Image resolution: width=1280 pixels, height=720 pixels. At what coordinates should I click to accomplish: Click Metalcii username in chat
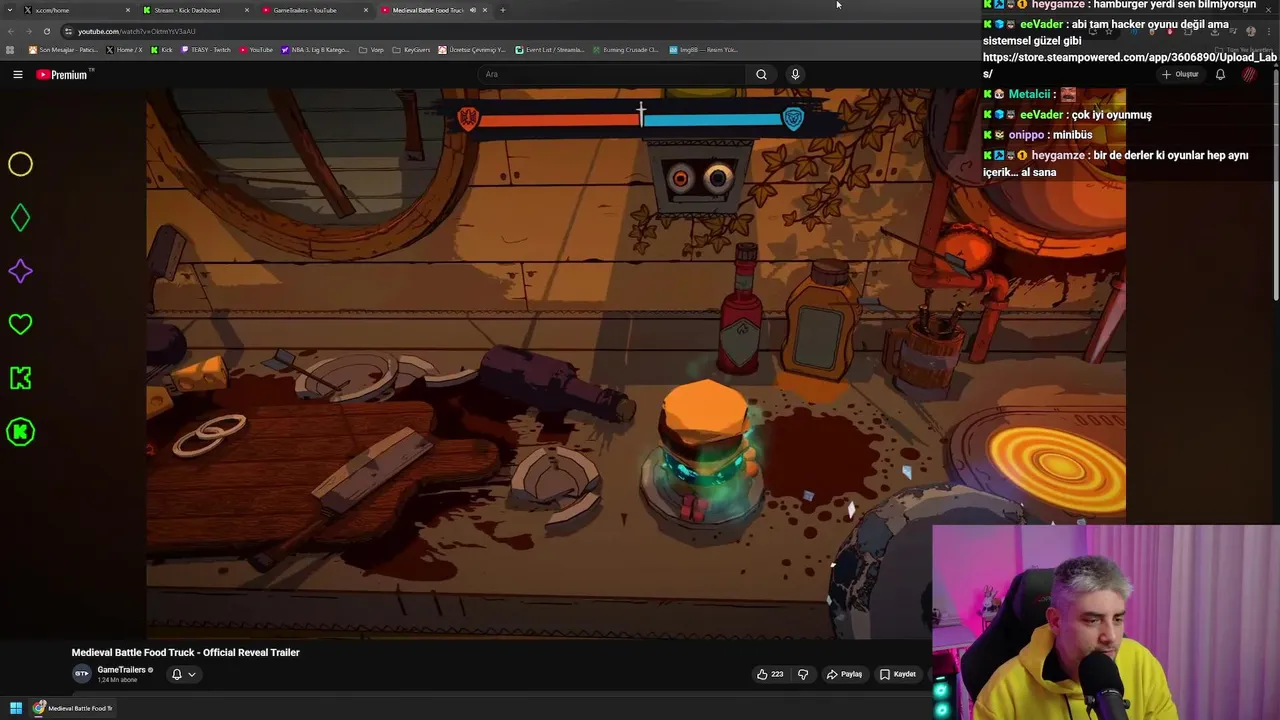coord(1029,94)
